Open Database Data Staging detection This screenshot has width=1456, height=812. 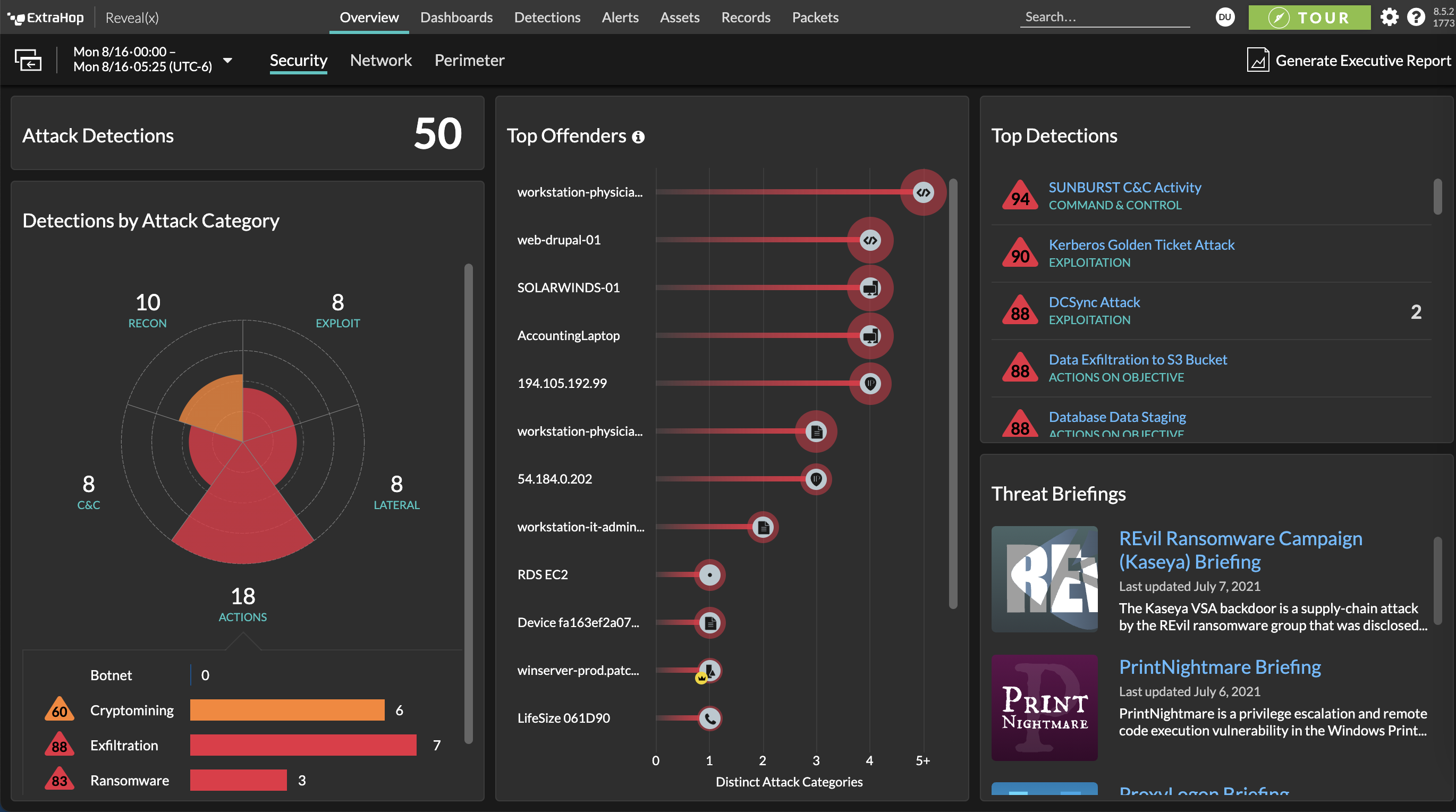pyautogui.click(x=1118, y=417)
